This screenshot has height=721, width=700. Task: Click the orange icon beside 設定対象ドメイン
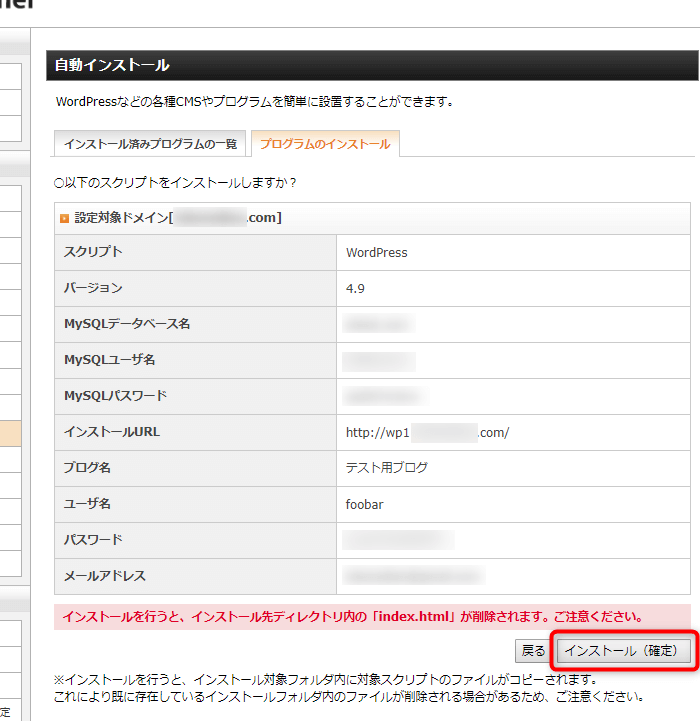pos(65,218)
